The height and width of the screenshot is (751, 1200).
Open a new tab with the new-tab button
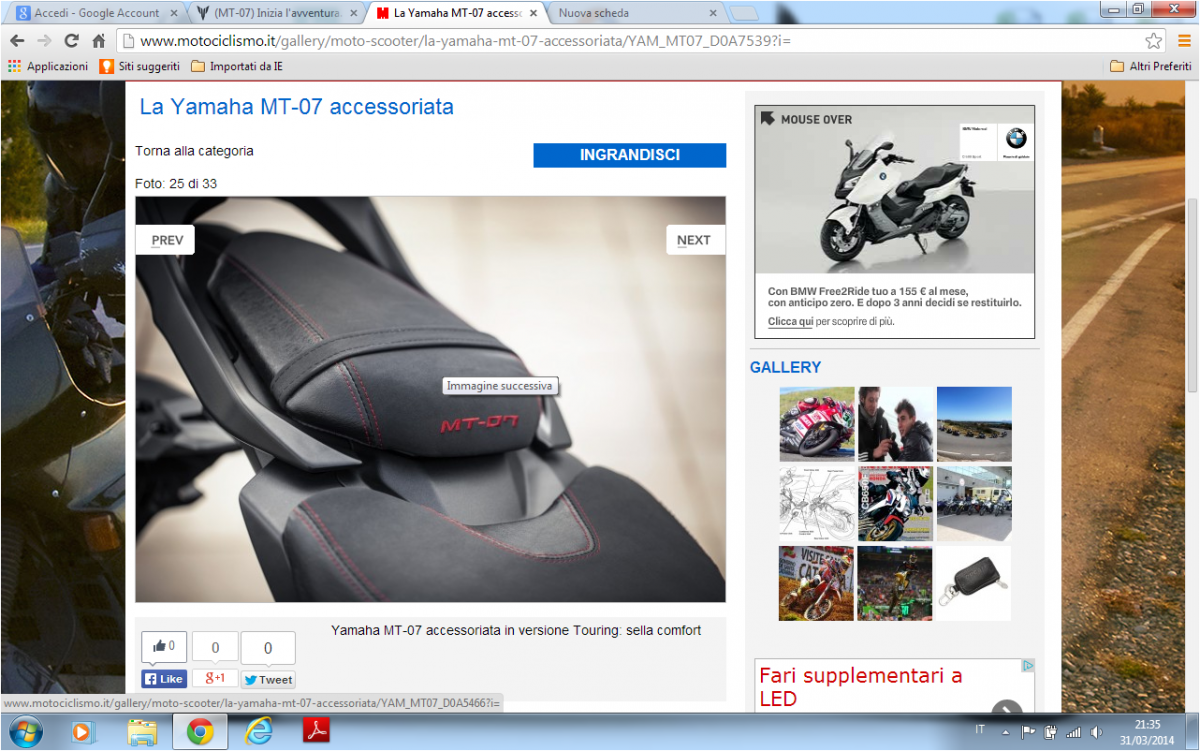pyautogui.click(x=744, y=13)
